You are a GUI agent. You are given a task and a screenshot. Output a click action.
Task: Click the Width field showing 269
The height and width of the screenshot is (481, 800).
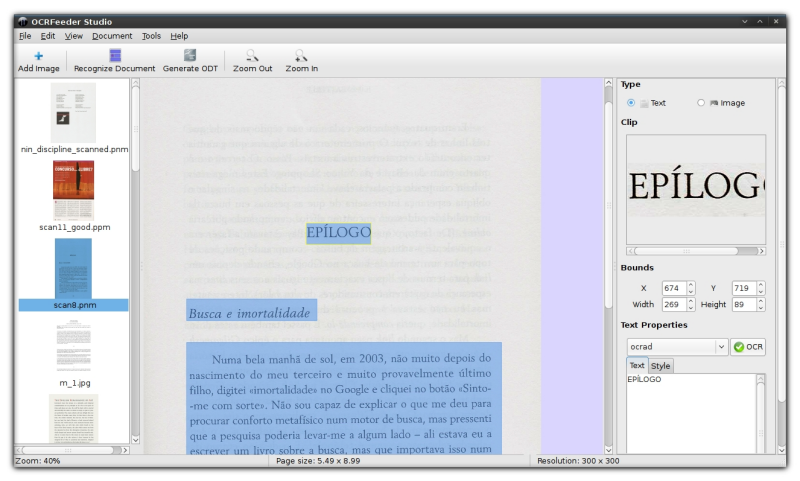pos(674,305)
